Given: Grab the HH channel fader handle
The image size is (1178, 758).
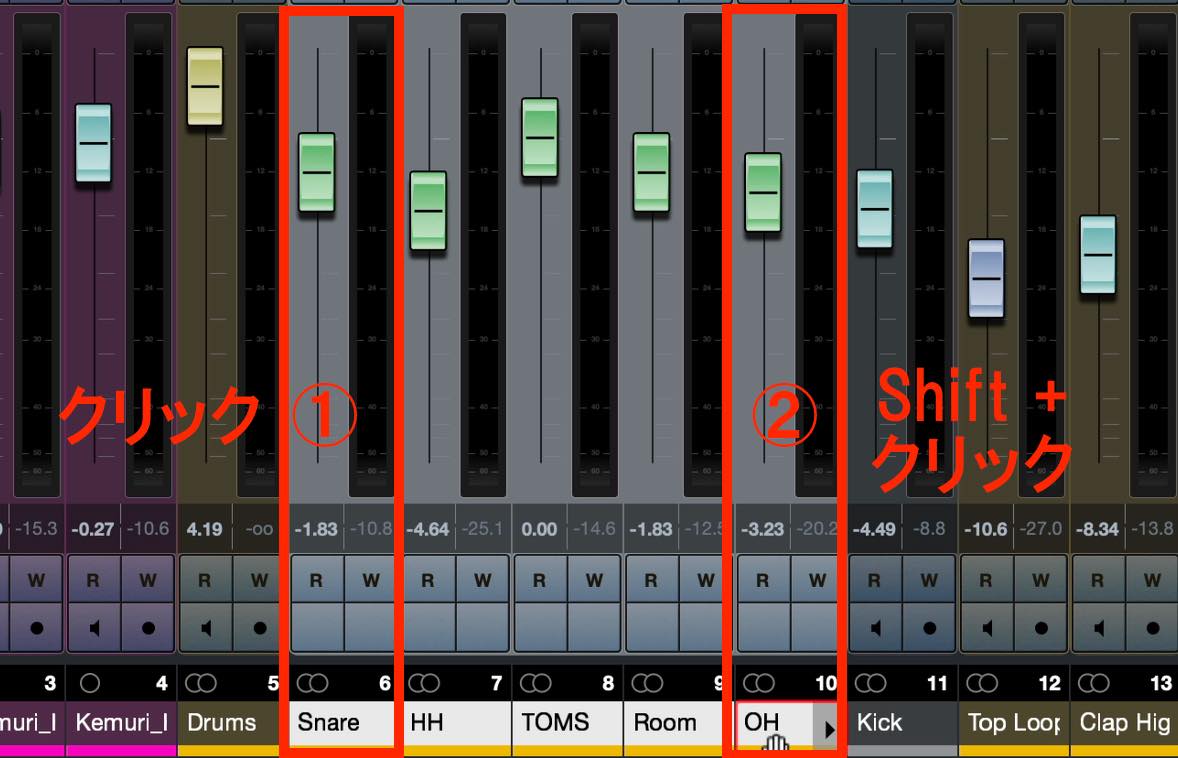Looking at the screenshot, I should pos(428,211).
